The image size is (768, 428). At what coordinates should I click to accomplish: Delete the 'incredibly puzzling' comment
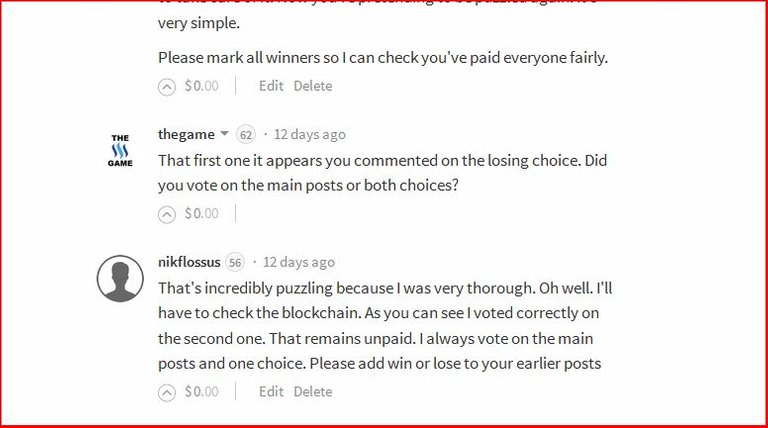point(313,391)
